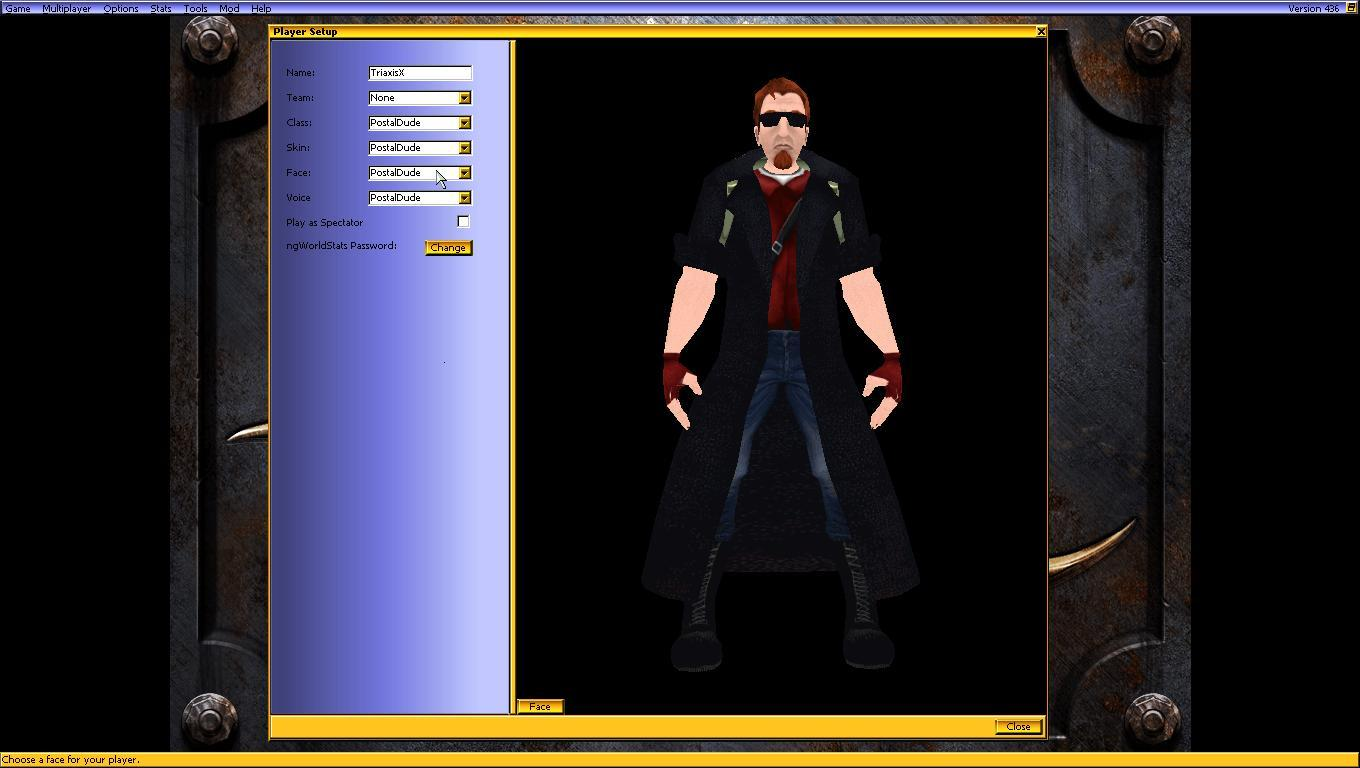
Task: Open the Stats menu
Action: point(160,8)
